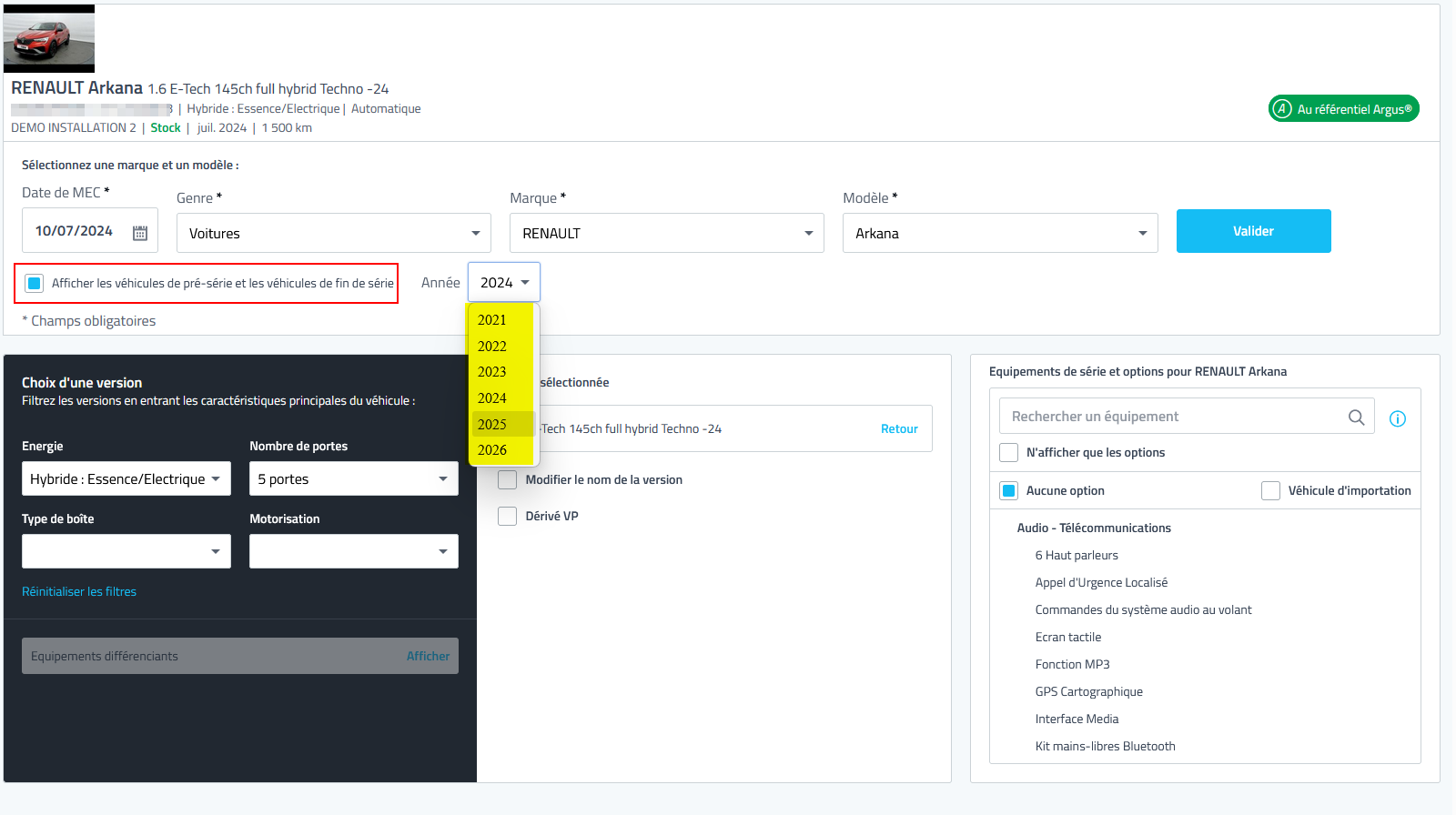Open the Nombre de portes dropdown
This screenshot has width=1456, height=815.
coord(354,478)
